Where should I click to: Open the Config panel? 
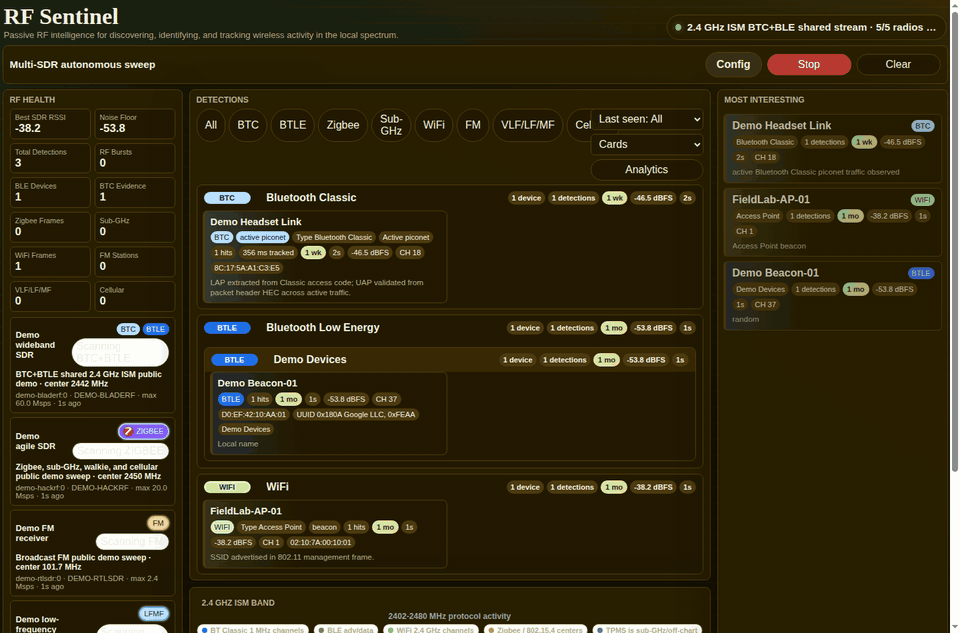tap(733, 64)
